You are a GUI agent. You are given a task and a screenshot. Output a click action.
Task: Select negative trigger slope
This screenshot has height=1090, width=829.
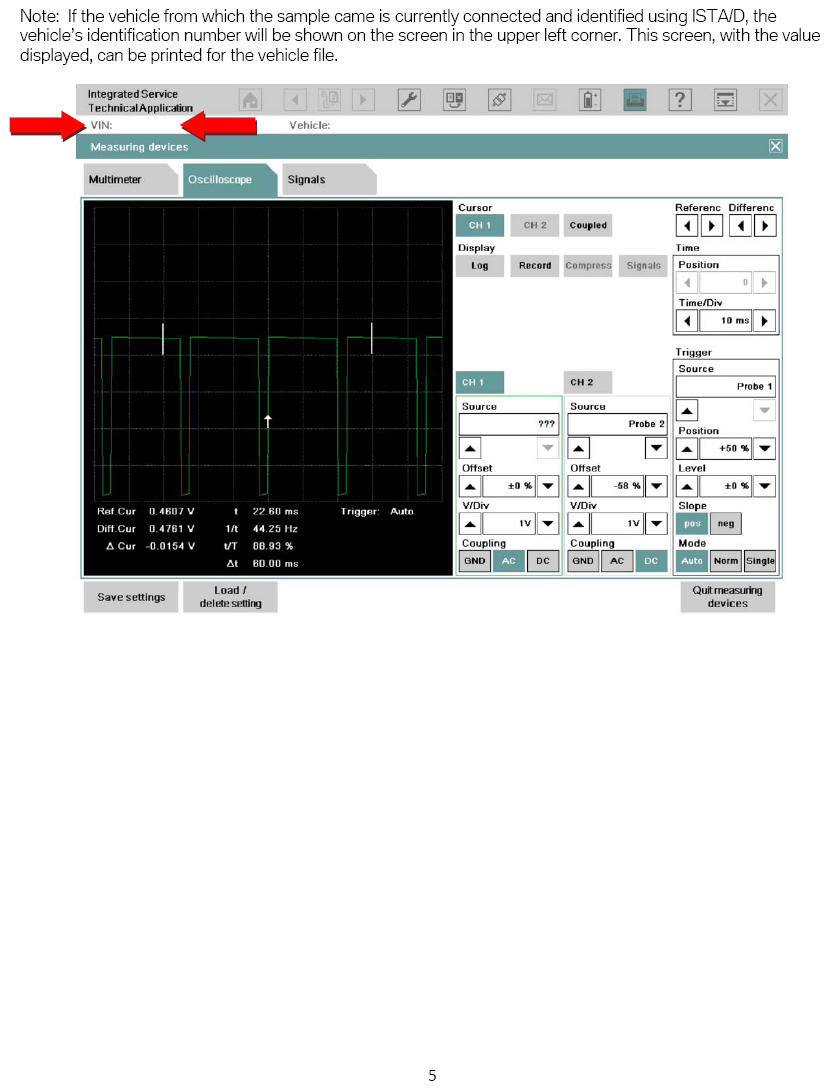[x=725, y=523]
